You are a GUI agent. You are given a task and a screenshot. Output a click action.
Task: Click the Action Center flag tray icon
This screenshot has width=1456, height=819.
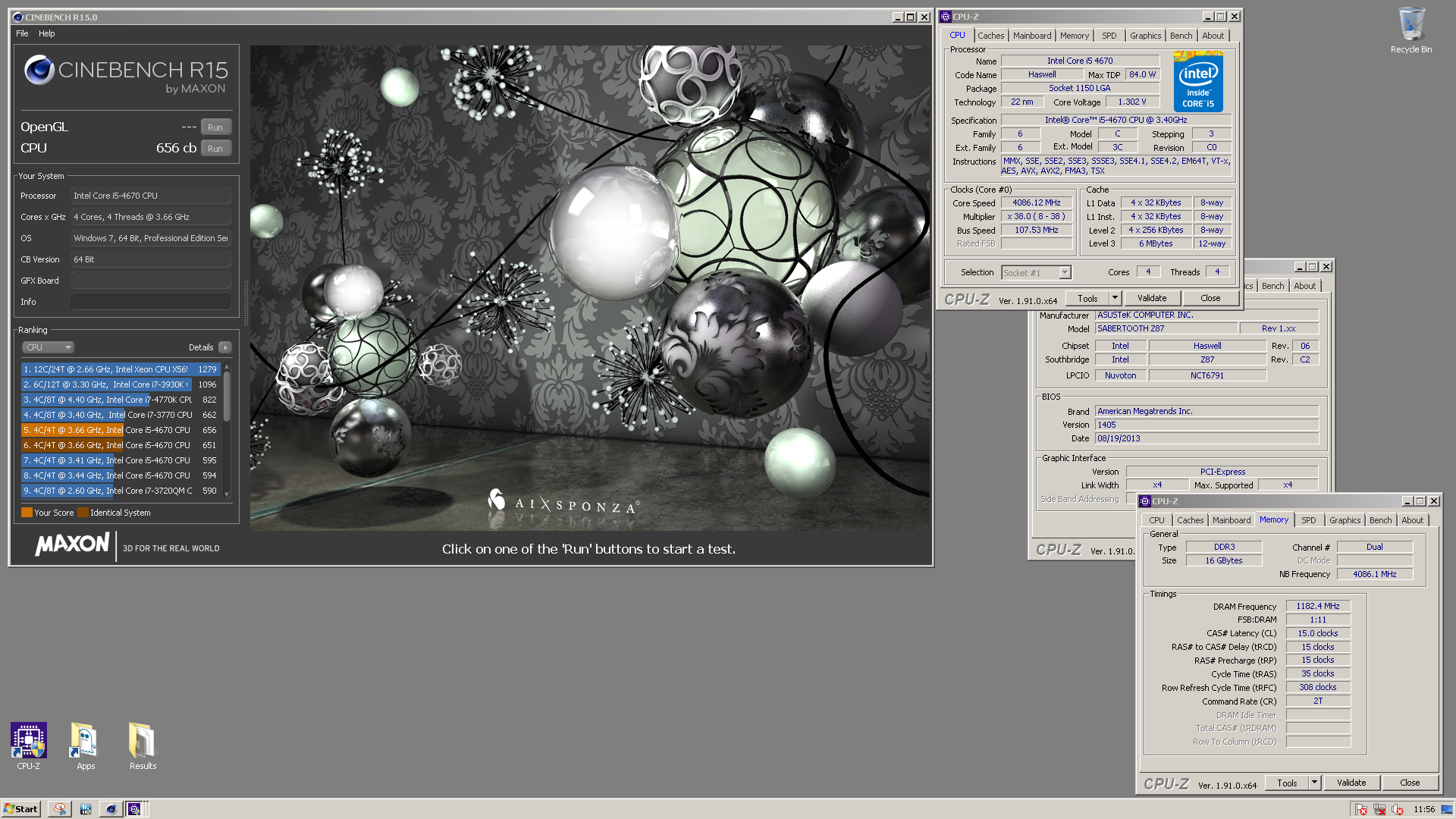1360,809
